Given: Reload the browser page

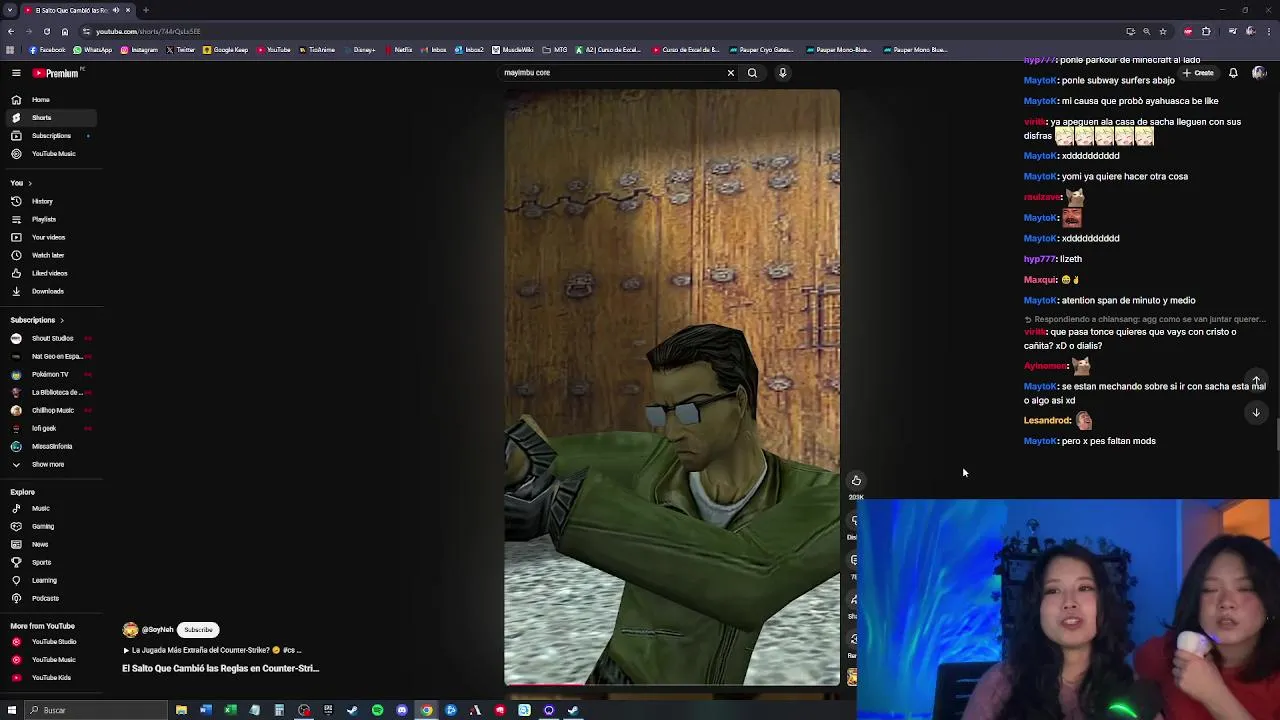Looking at the screenshot, I should [47, 31].
